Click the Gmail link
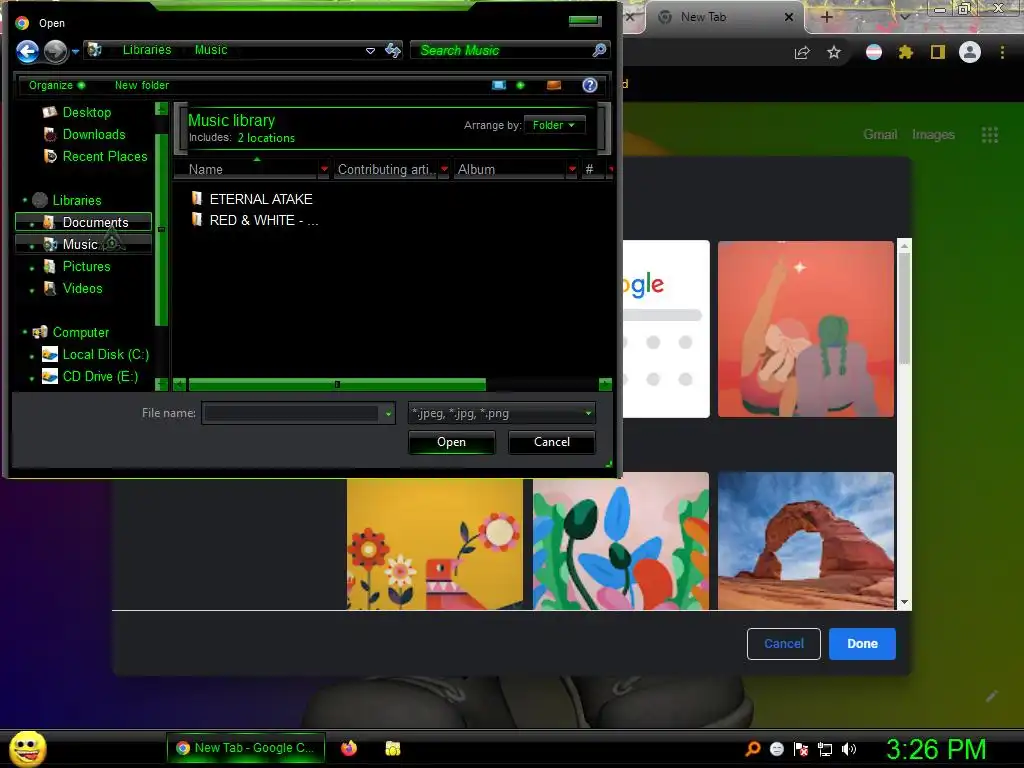Viewport: 1024px width, 768px height. click(880, 135)
